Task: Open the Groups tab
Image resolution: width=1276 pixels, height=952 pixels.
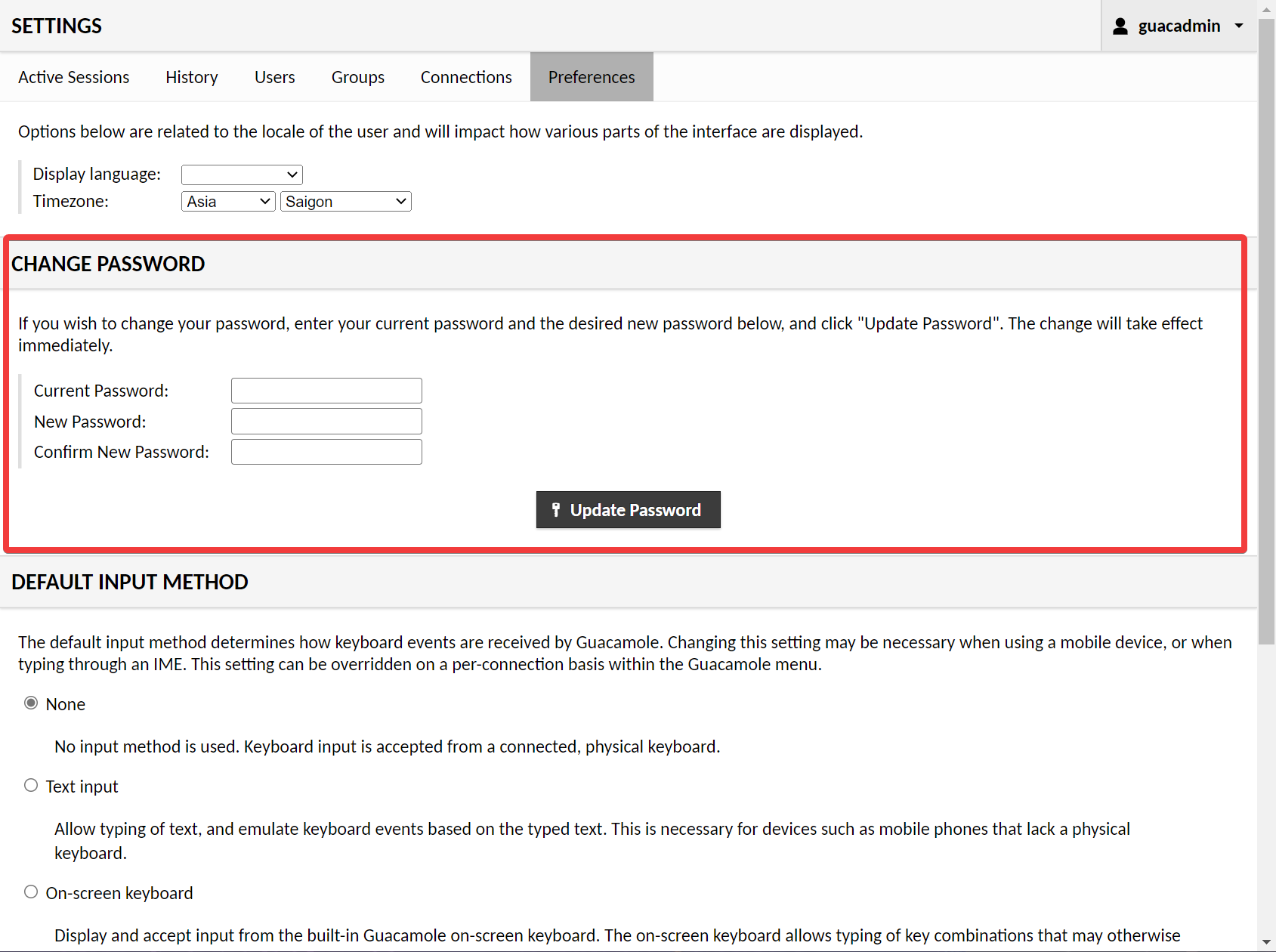Action: 358,77
